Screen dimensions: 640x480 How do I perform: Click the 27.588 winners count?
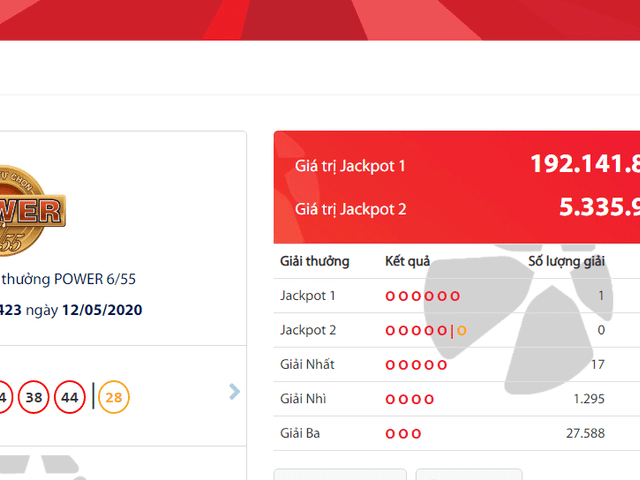pos(583,433)
